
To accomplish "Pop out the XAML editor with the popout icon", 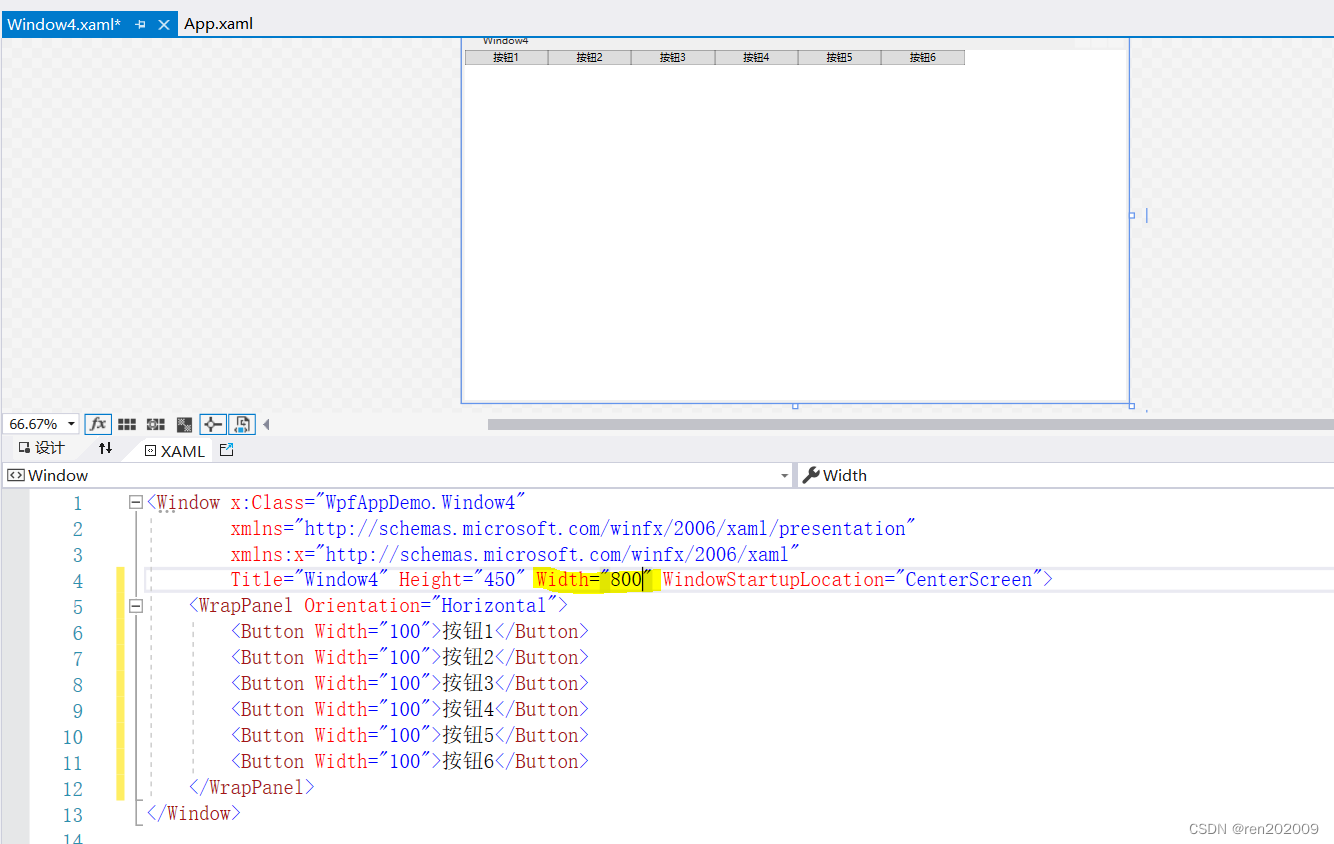I will tap(226, 450).
